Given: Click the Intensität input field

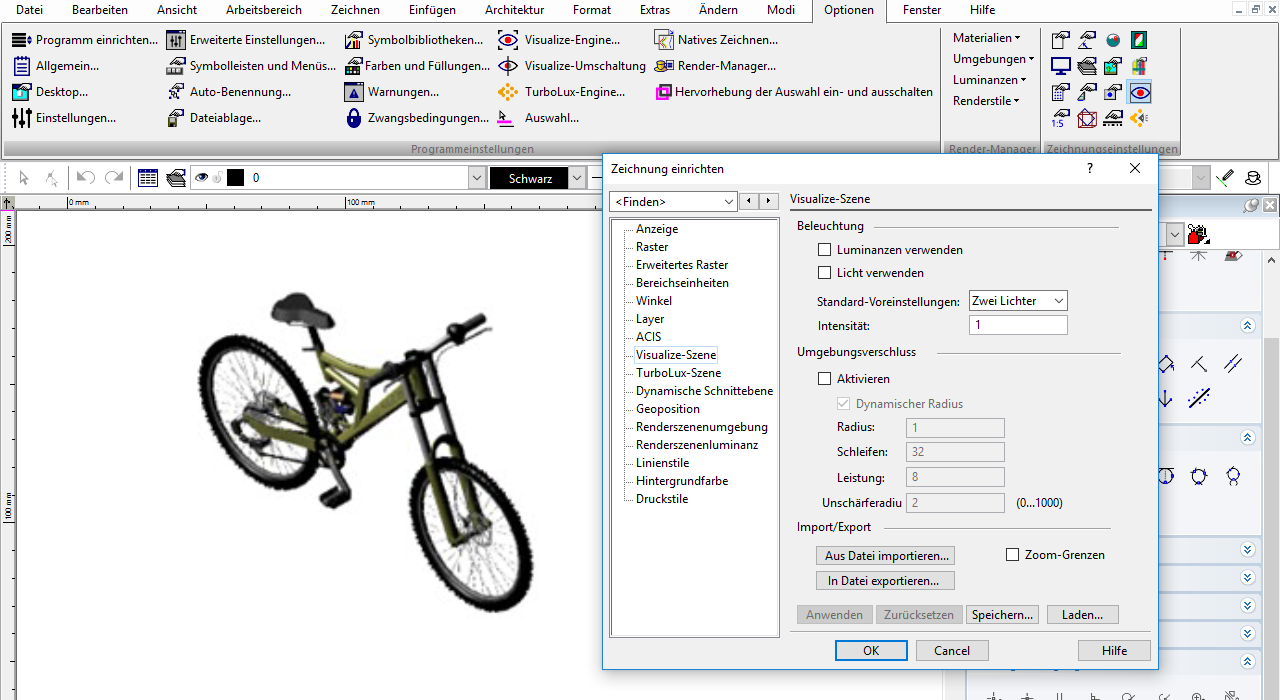Looking at the screenshot, I should 1018,325.
